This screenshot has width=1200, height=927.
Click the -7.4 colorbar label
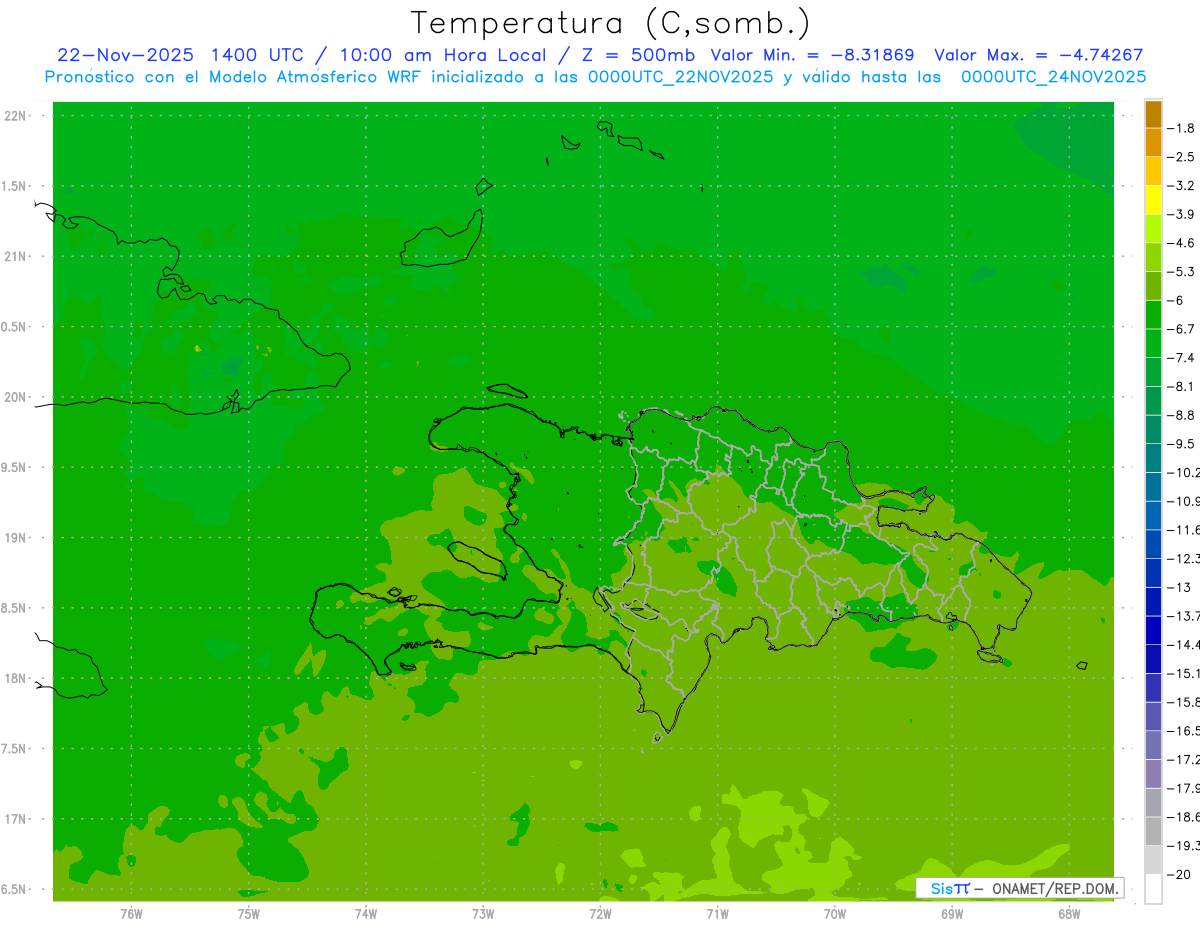pyautogui.click(x=1182, y=357)
